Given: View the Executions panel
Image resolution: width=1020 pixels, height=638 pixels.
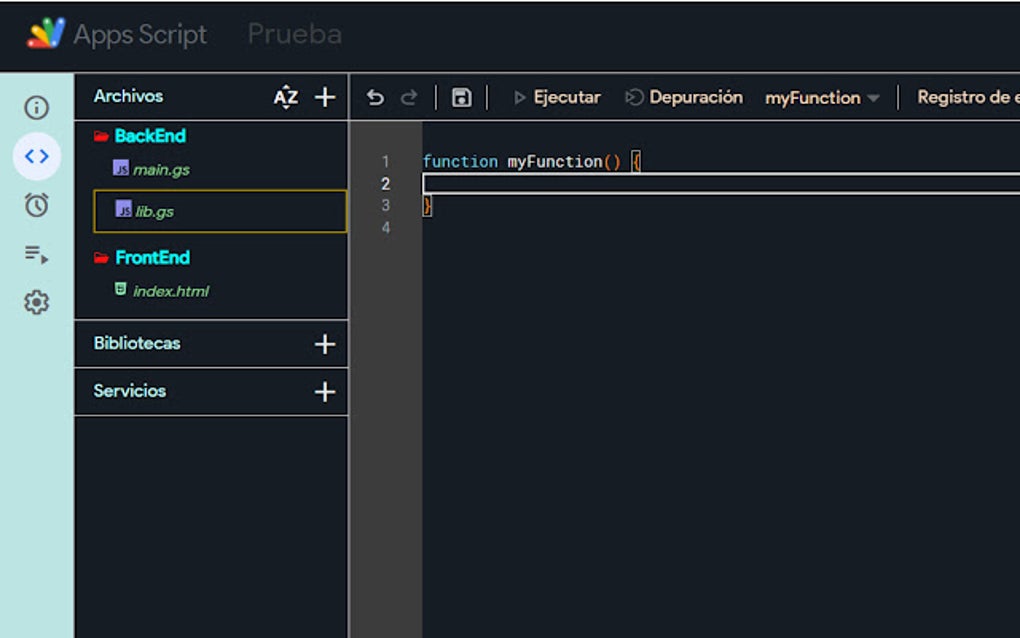Looking at the screenshot, I should point(36,255).
